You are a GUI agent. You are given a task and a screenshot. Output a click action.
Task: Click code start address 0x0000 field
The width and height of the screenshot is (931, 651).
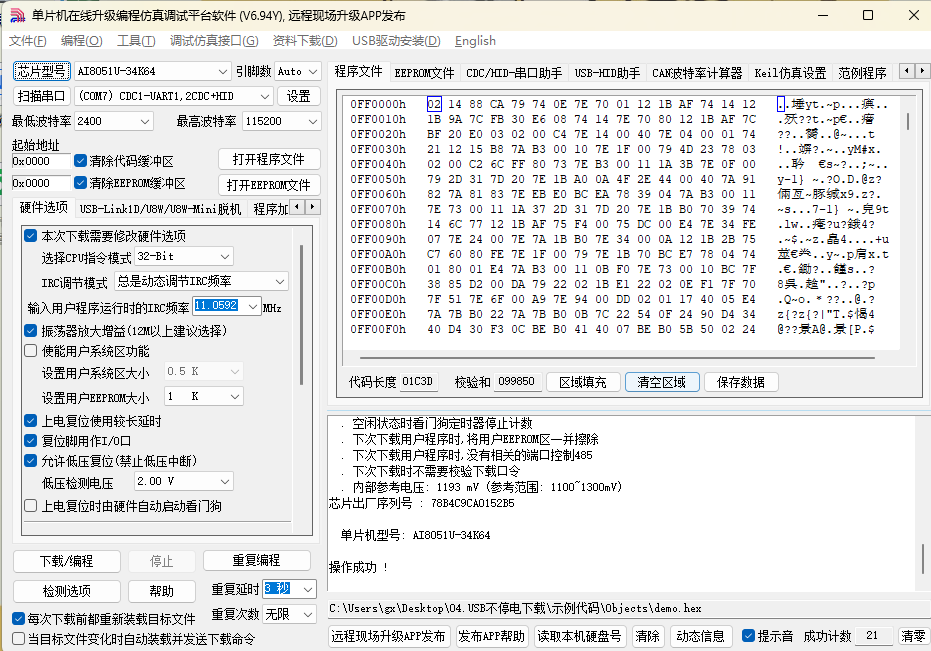[x=40, y=161]
